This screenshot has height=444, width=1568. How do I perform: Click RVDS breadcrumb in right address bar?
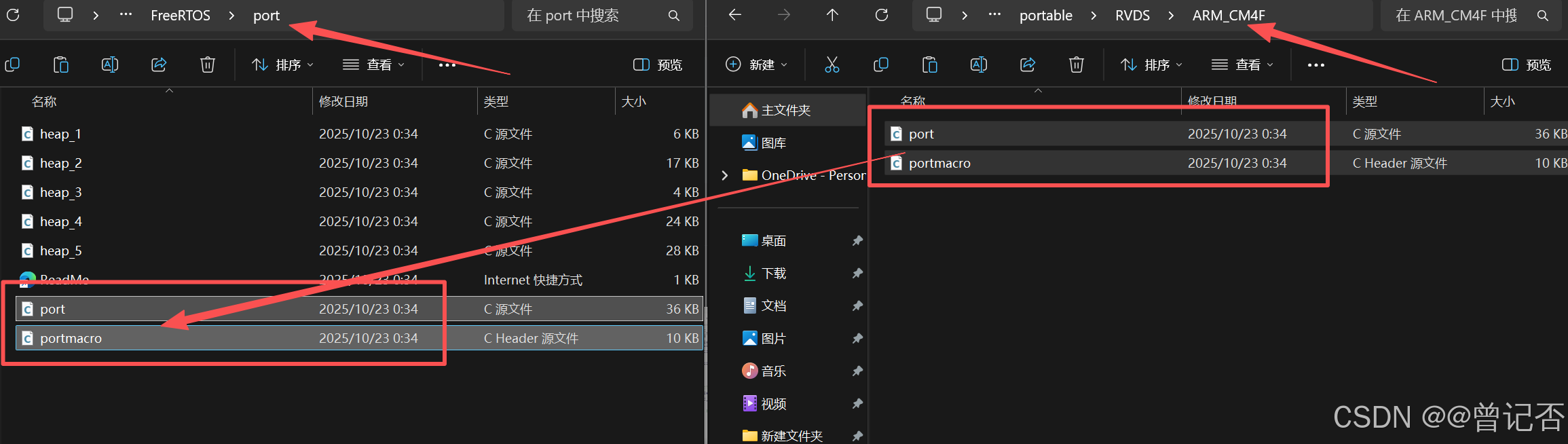1133,15
